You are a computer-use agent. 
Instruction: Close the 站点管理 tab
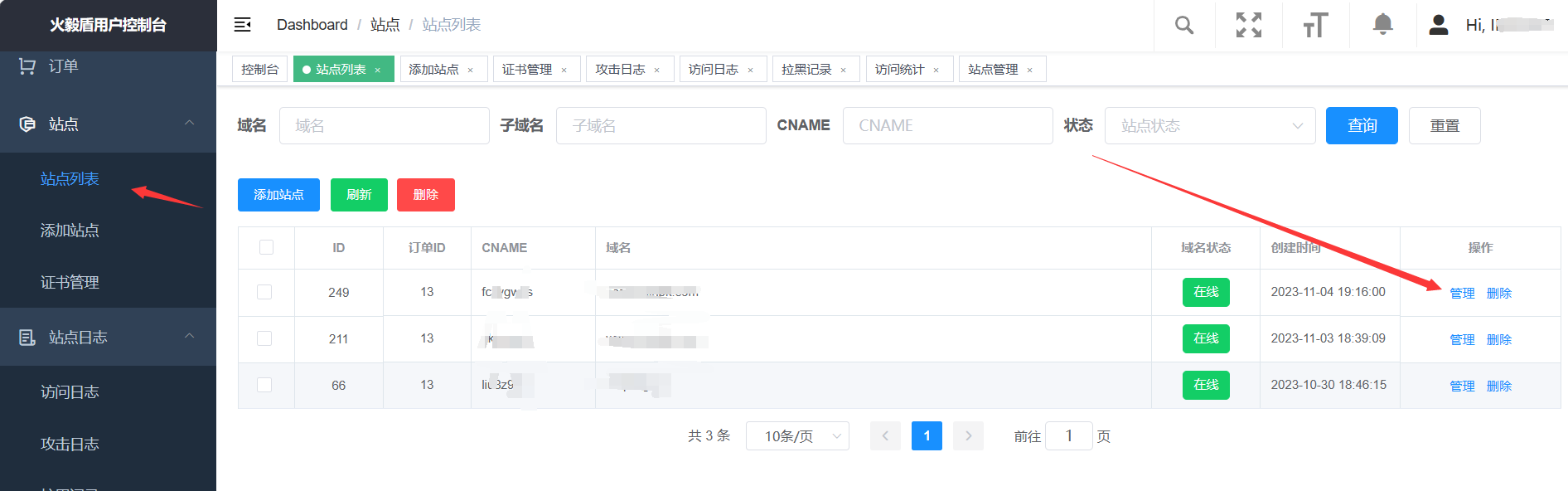1030,70
